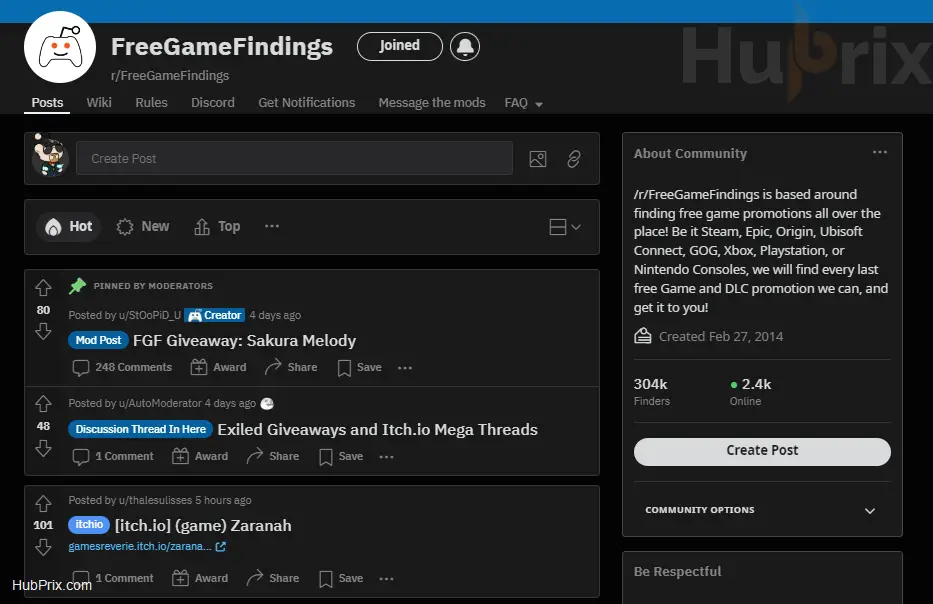Screen dimensions: 933x604
Task: Open more options for Exiled Giveaways post
Action: click(387, 456)
